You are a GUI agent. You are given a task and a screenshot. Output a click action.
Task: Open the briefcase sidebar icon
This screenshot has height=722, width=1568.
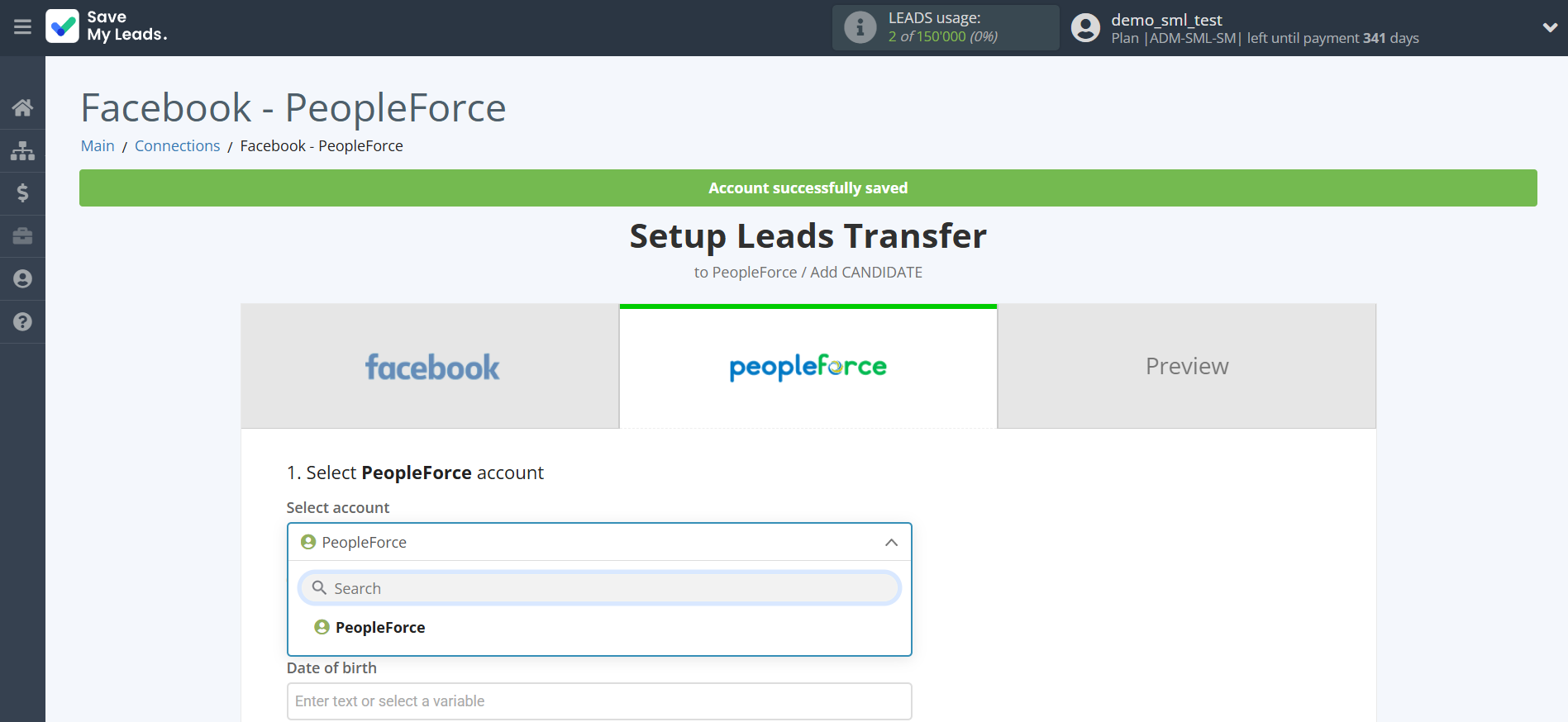tap(22, 236)
